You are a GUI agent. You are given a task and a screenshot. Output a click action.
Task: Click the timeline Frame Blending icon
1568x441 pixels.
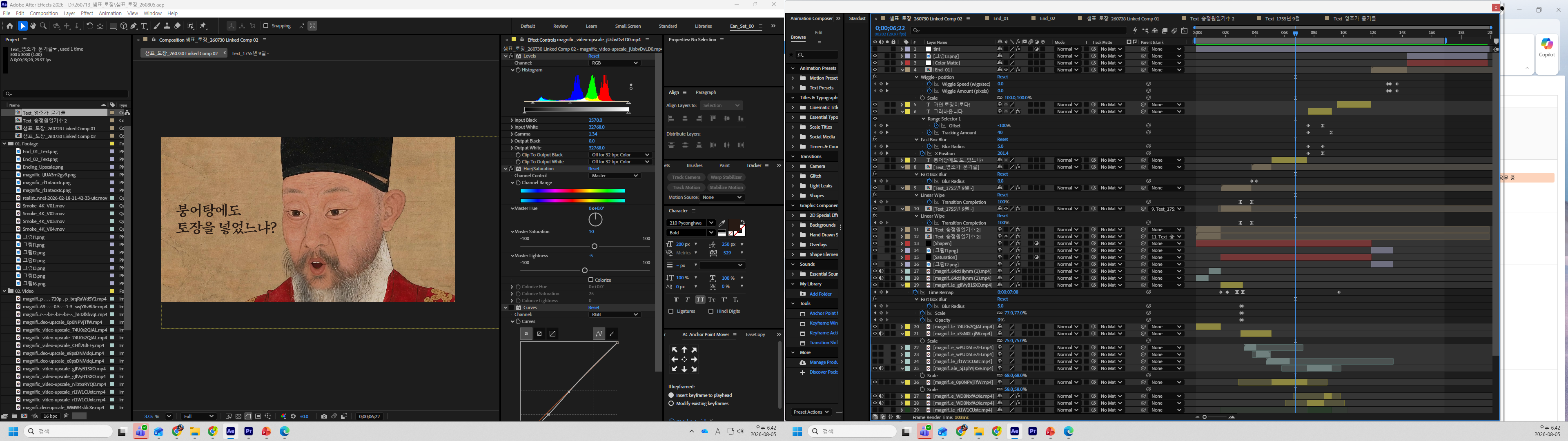tap(1165, 31)
